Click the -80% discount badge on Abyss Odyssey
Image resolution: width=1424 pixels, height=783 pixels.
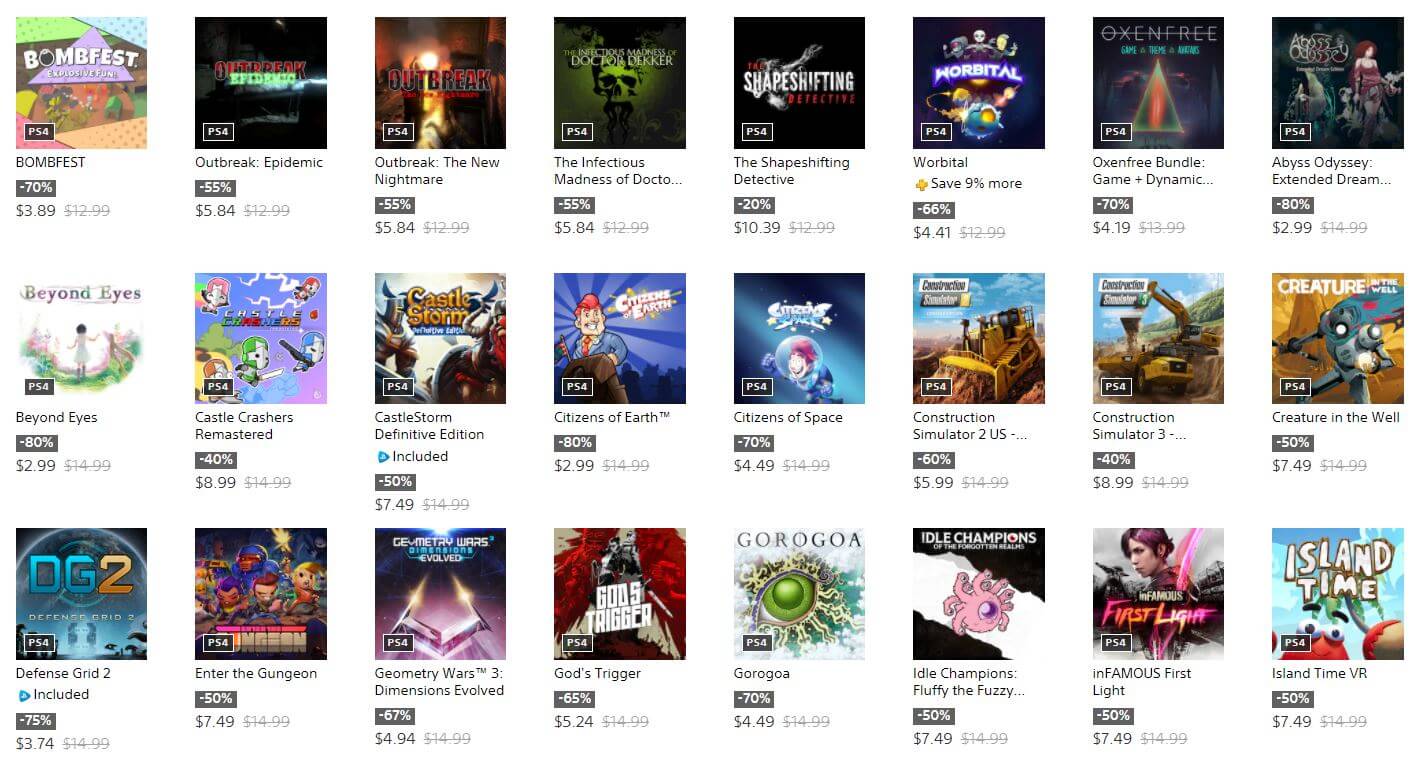[1291, 205]
